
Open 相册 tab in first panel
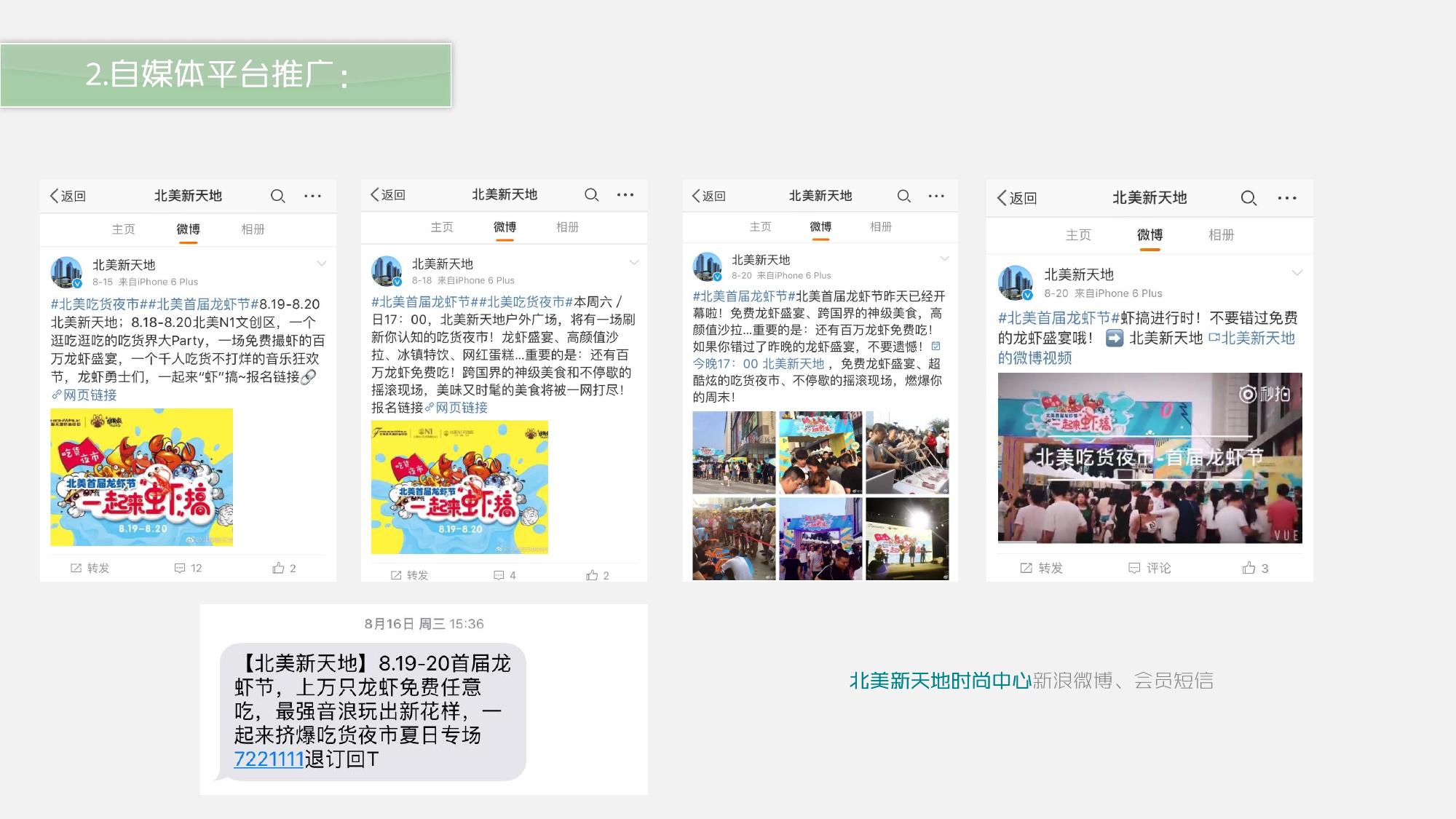pyautogui.click(x=253, y=229)
